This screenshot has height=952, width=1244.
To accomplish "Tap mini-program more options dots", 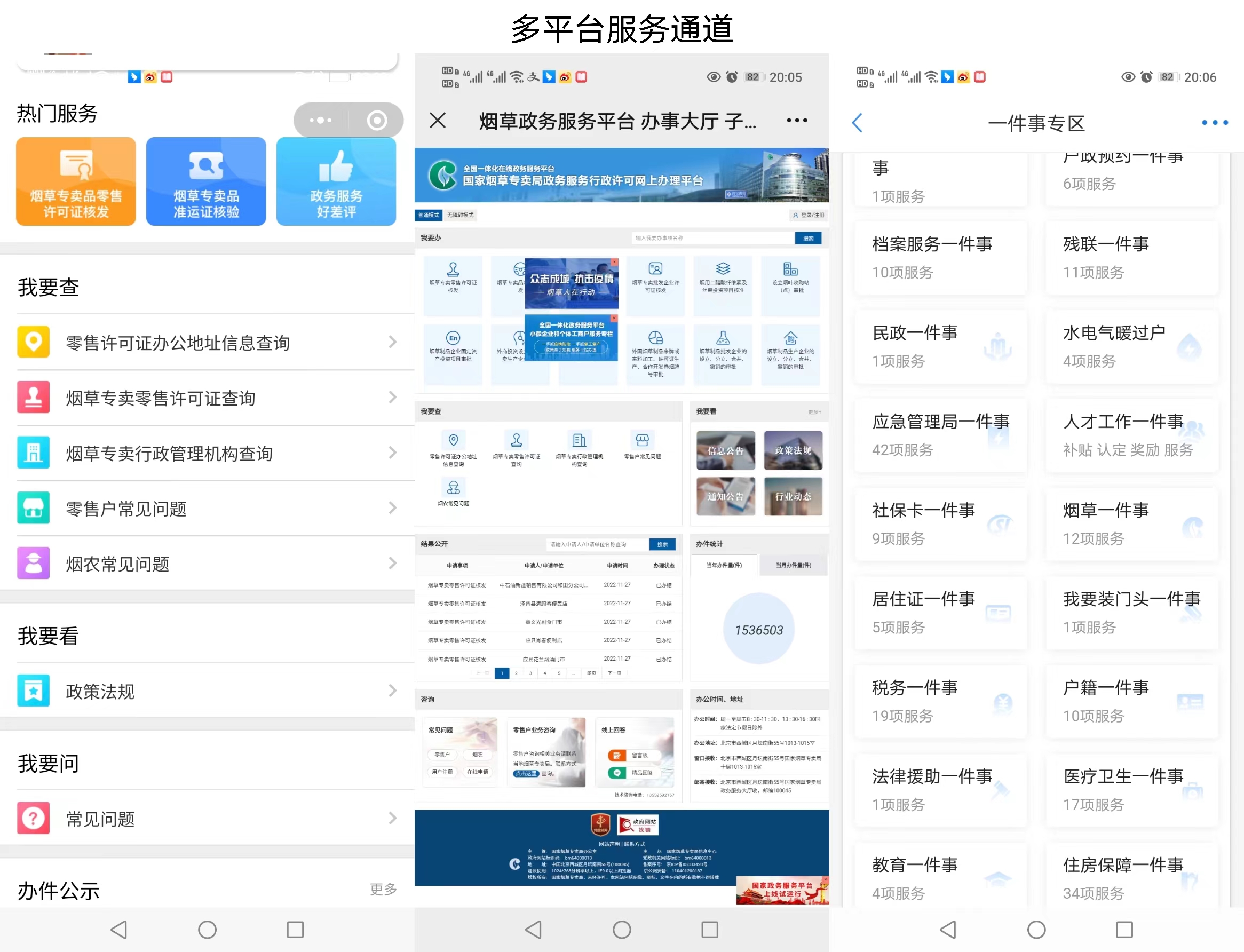I will click(x=321, y=120).
